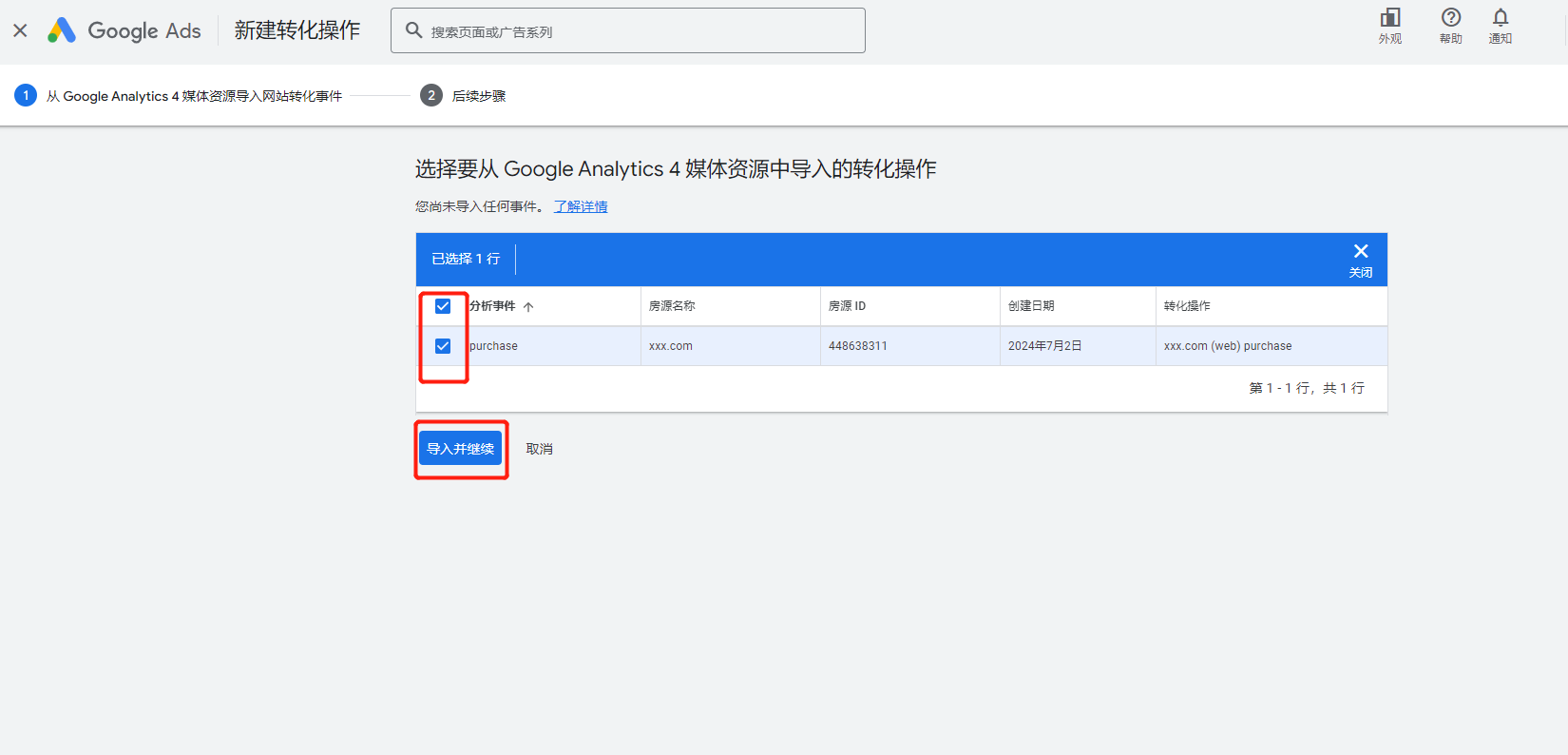The height and width of the screenshot is (755, 1568).
Task: Close the new conversion action page
Action: (x=20, y=30)
